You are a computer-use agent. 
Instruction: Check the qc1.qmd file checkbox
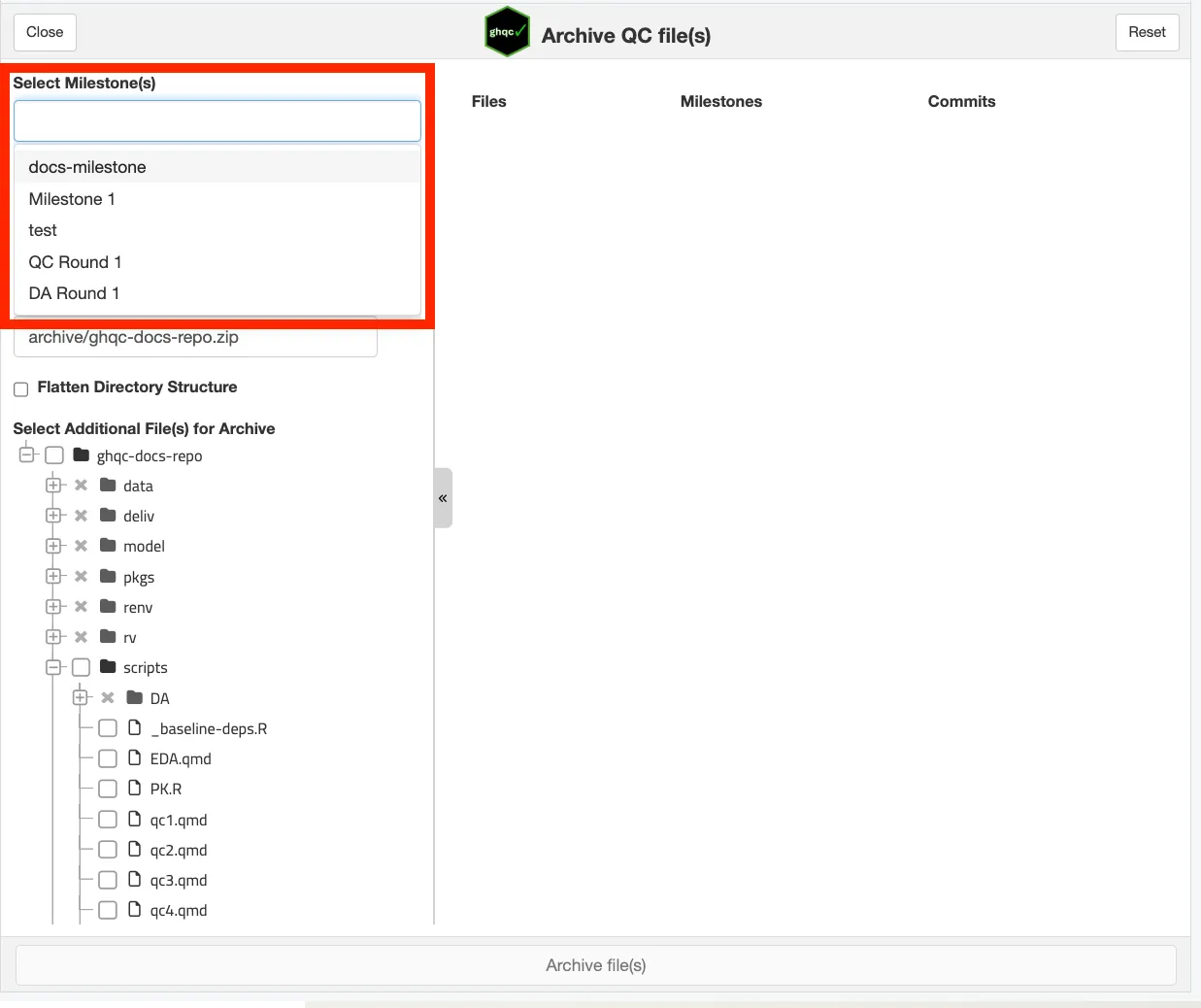click(108, 820)
